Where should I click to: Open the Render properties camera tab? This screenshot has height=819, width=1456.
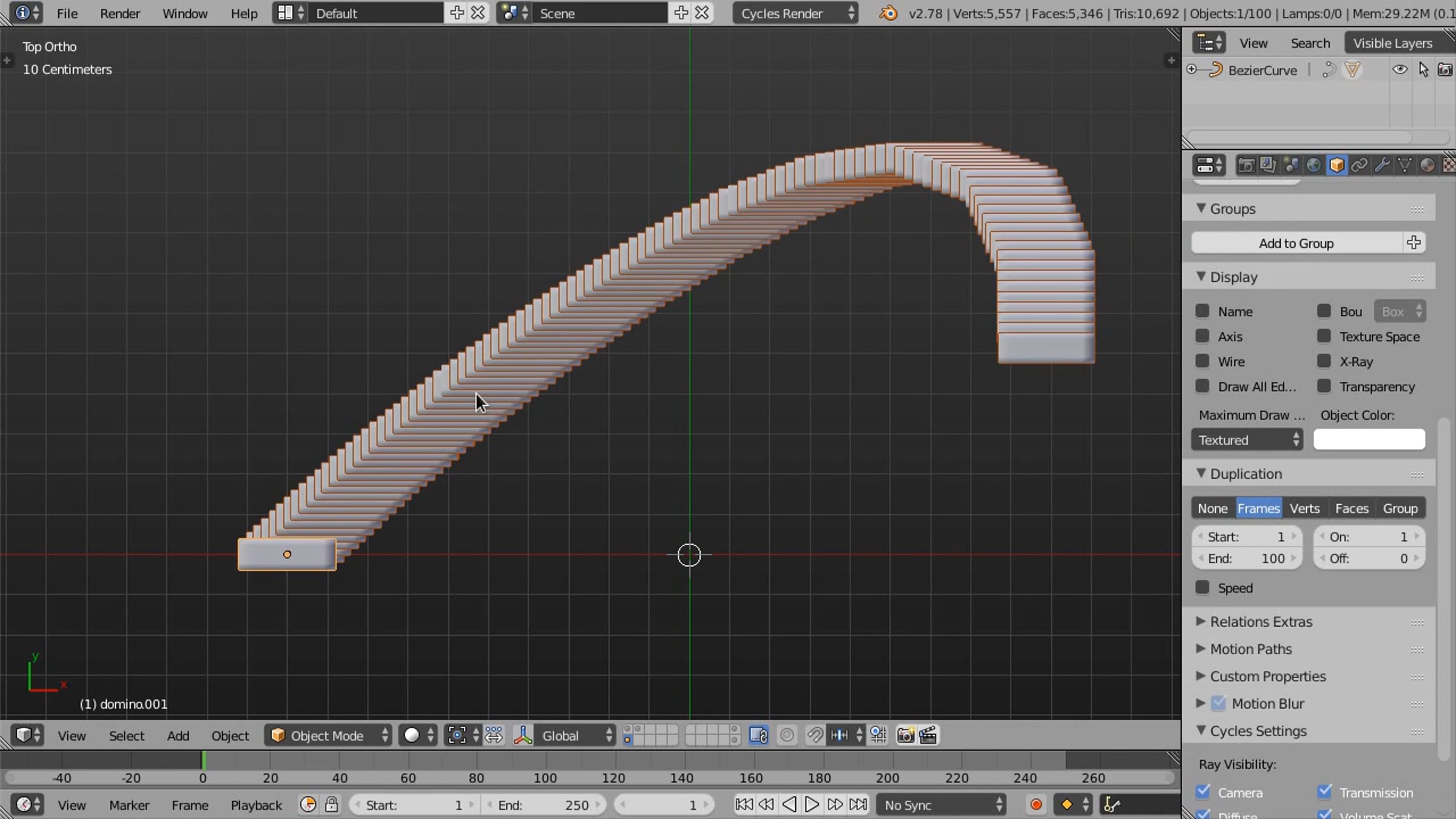[1245, 165]
